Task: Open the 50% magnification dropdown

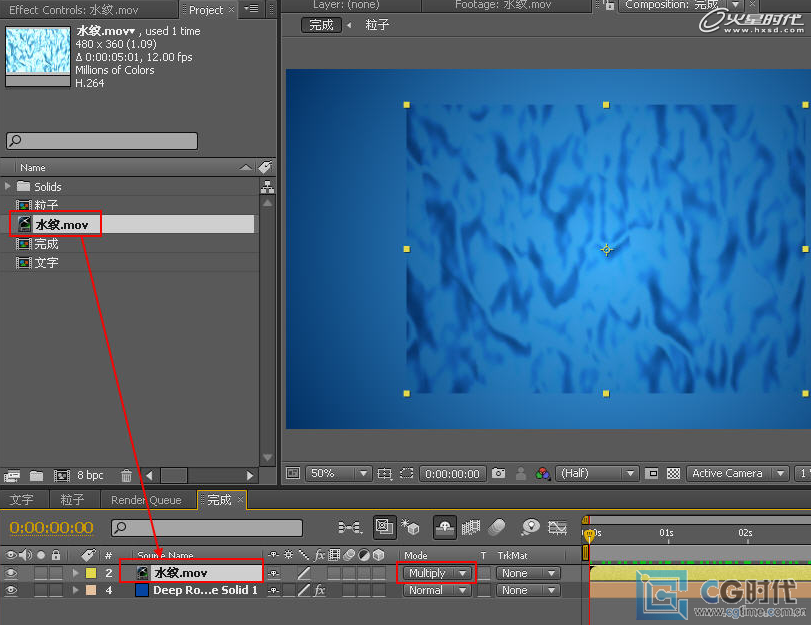Action: click(339, 473)
